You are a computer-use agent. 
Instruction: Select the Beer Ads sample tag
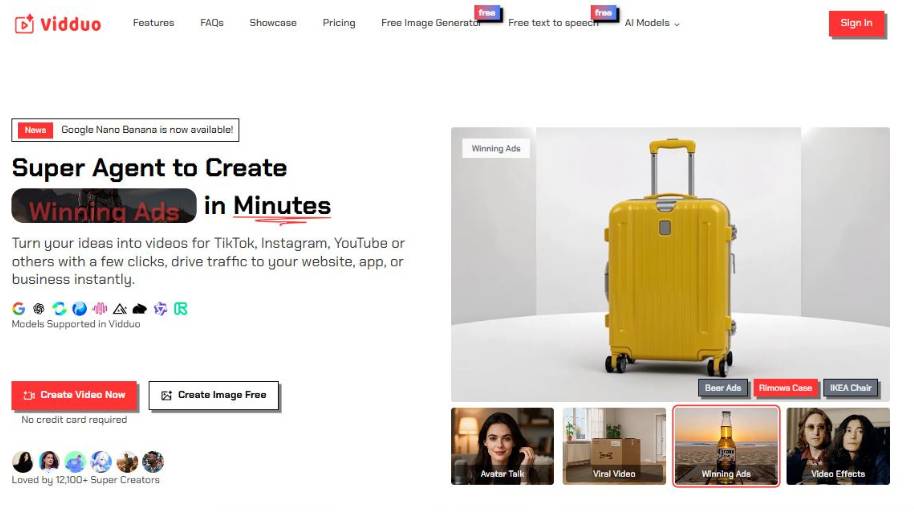coord(723,388)
